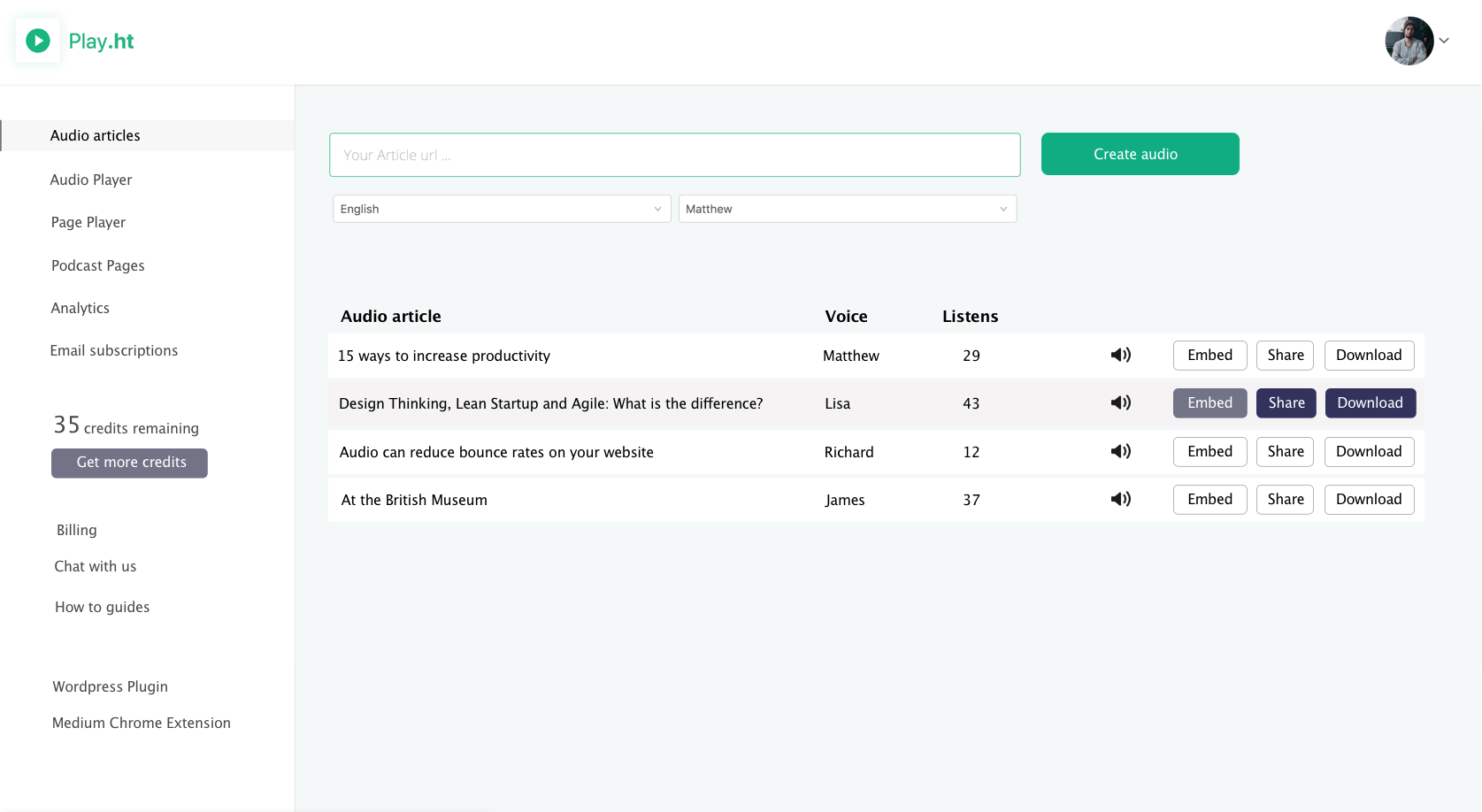
Task: Play audio for "15 ways to increase productivity"
Action: click(x=1120, y=355)
